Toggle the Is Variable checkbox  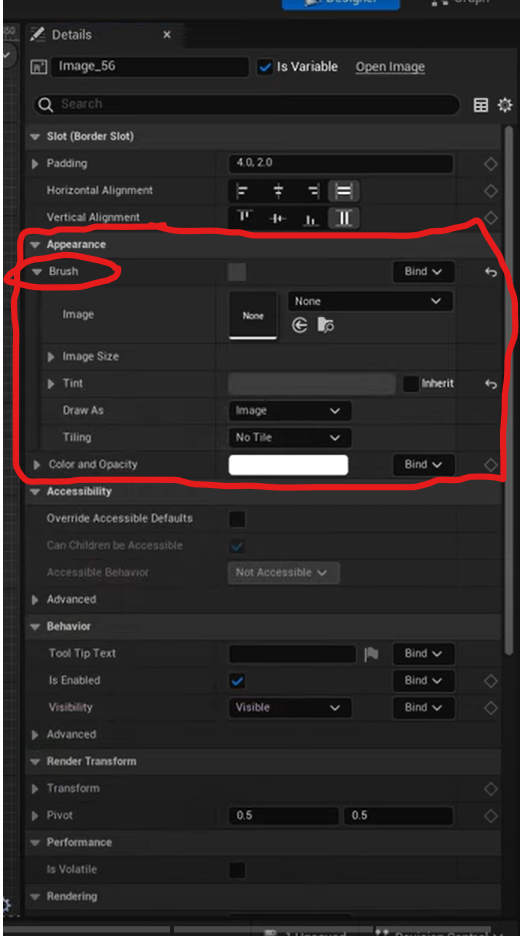264,67
